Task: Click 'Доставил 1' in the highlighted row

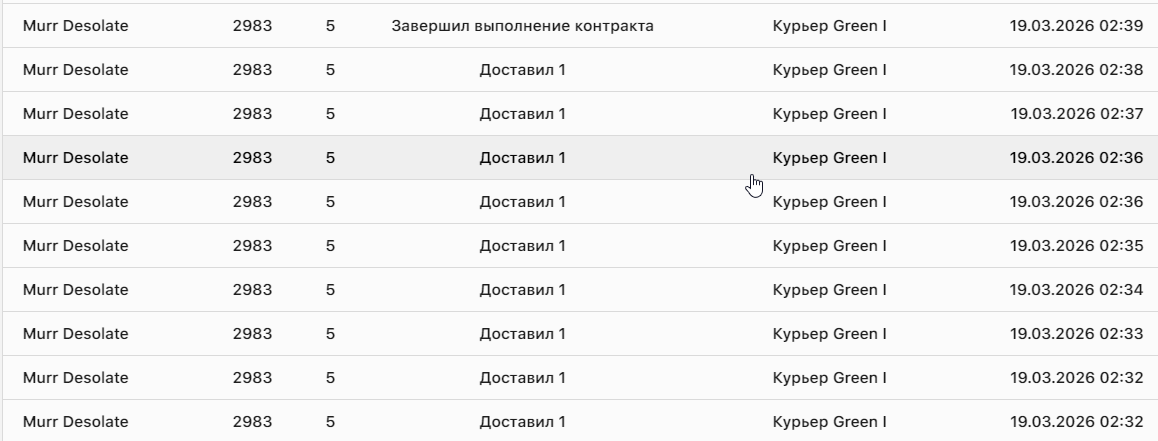Action: 522,158
